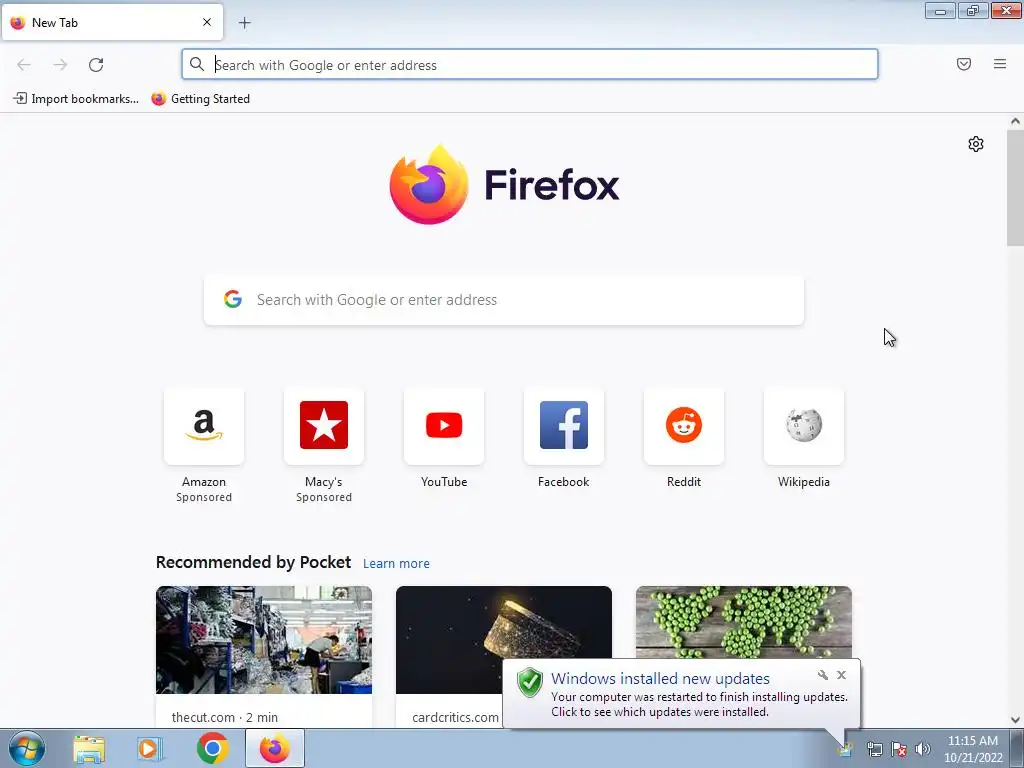Close the New Tab tab
Viewport: 1024px width, 768px height.
(207, 22)
